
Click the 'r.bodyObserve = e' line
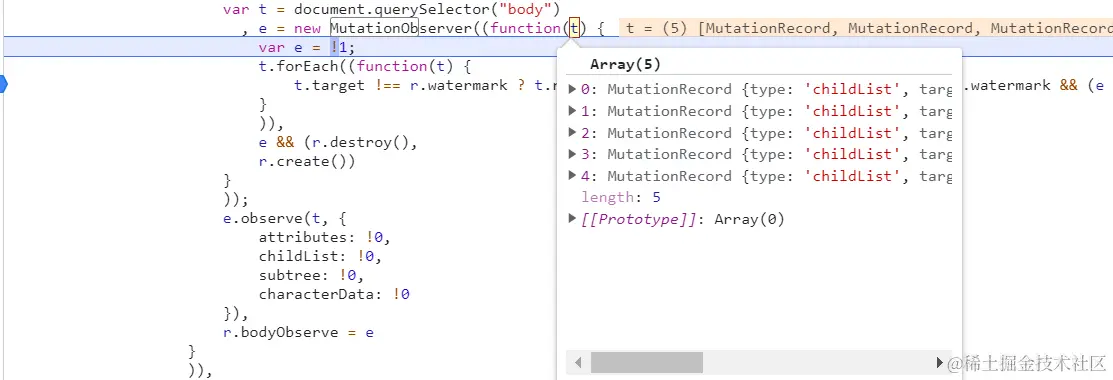tap(298, 332)
